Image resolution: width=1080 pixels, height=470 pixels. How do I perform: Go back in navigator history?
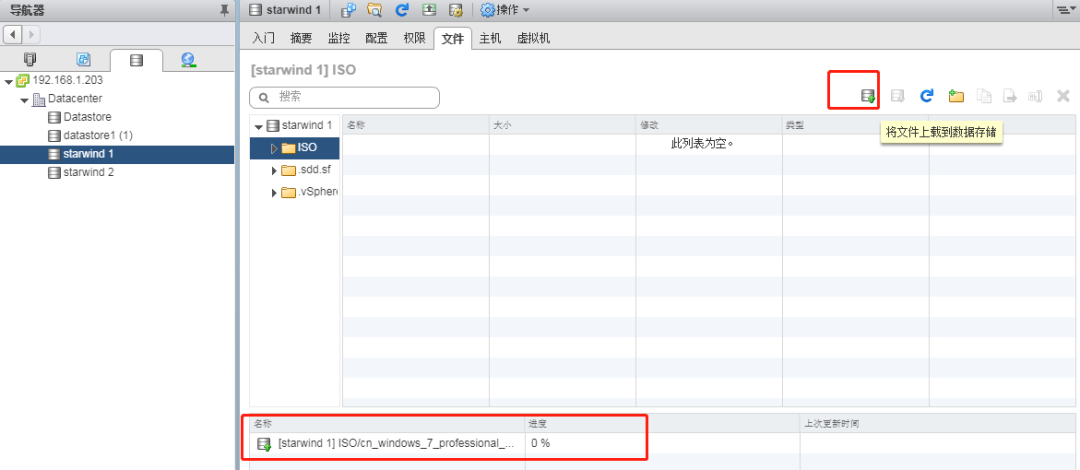pos(14,34)
